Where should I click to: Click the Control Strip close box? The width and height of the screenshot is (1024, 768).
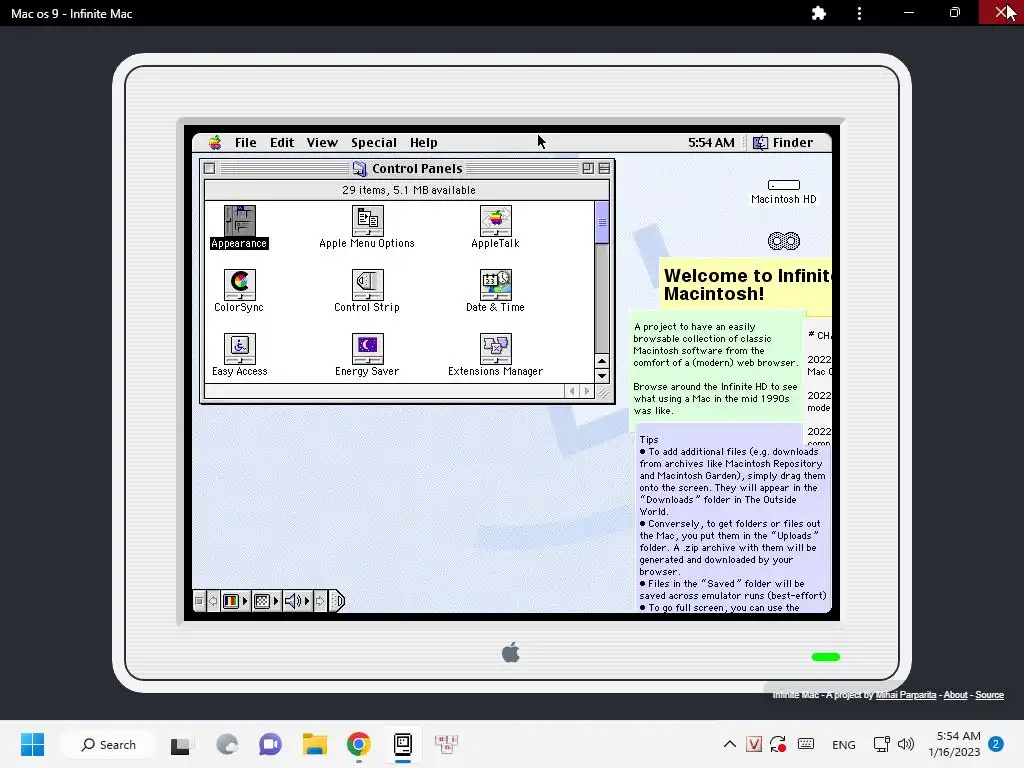[199, 601]
